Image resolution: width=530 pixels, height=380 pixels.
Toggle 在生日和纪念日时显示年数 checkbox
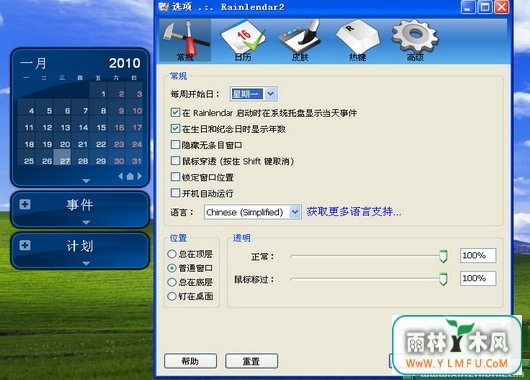pyautogui.click(x=175, y=128)
